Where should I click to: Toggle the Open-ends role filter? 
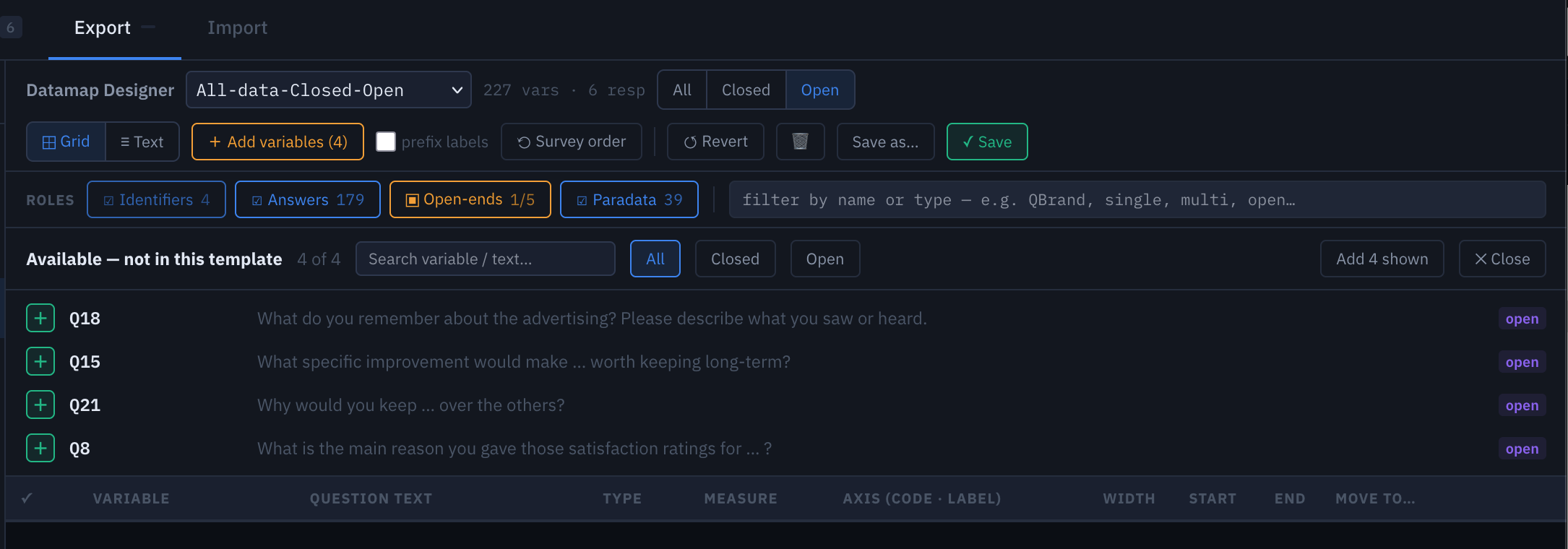tap(470, 199)
